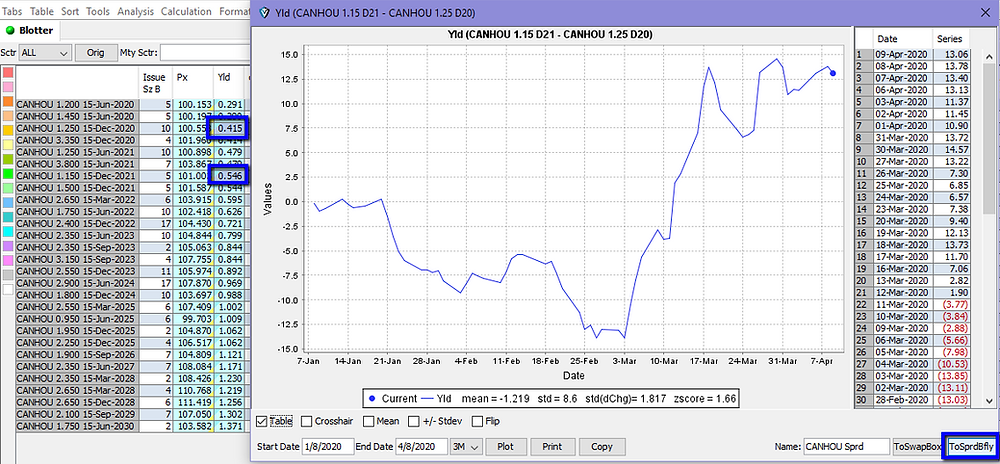The height and width of the screenshot is (464, 1000).
Task: Click the cyan color swatch in Blotter
Action: 8,232
